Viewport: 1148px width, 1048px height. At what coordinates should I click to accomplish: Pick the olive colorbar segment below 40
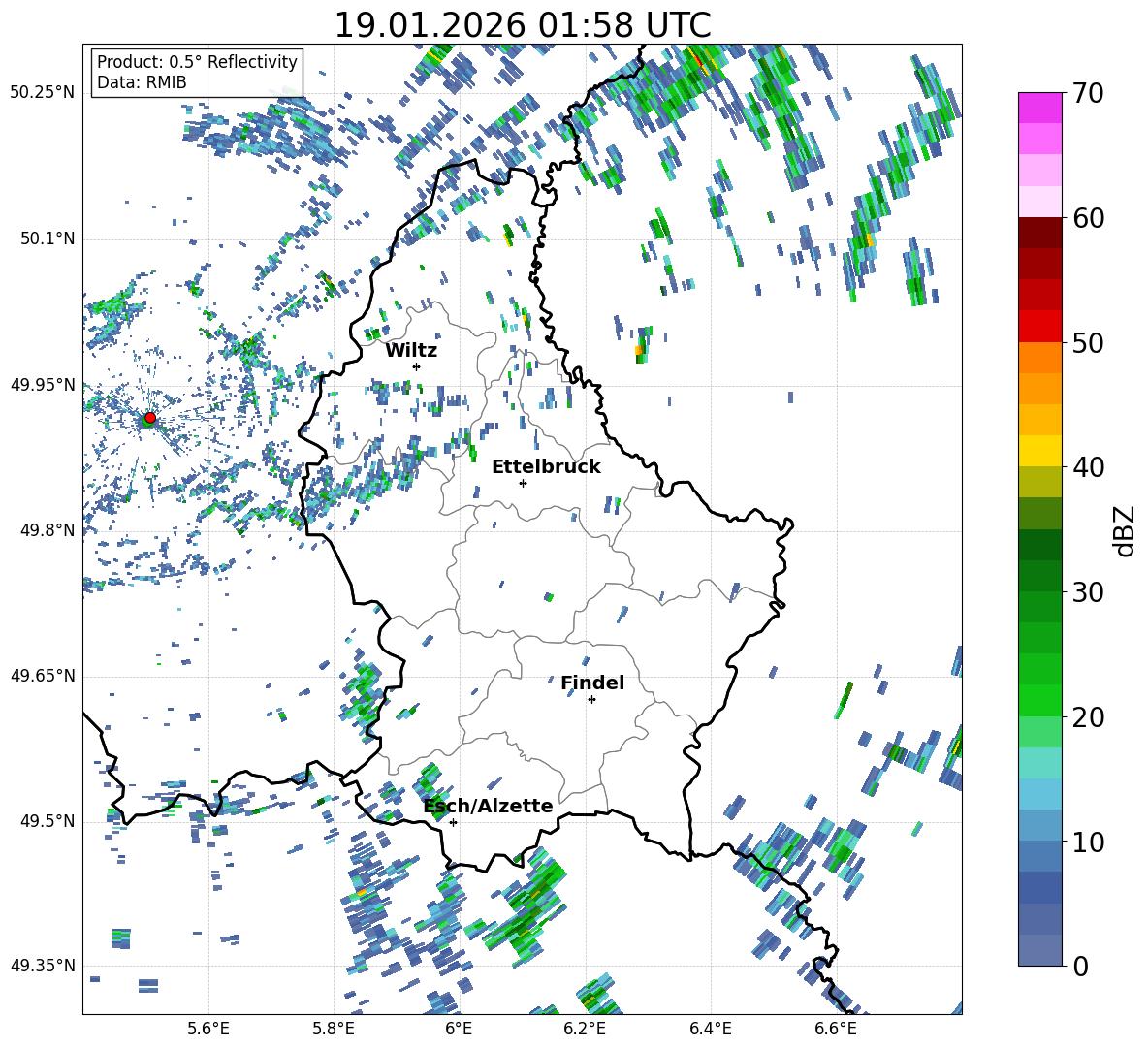[1039, 482]
